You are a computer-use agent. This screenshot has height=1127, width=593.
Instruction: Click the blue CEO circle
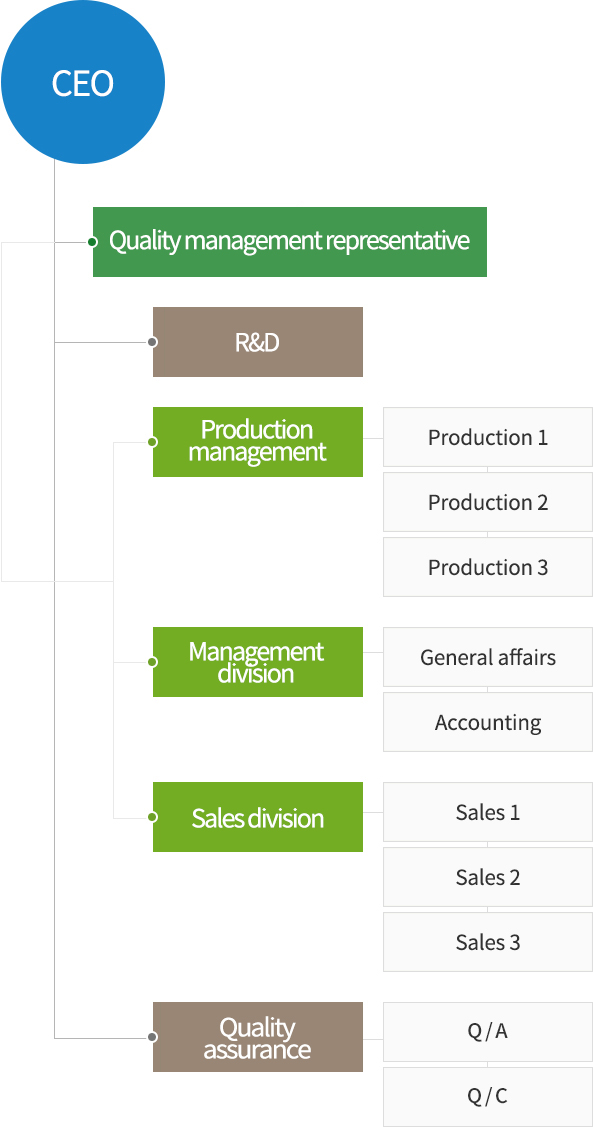(83, 82)
